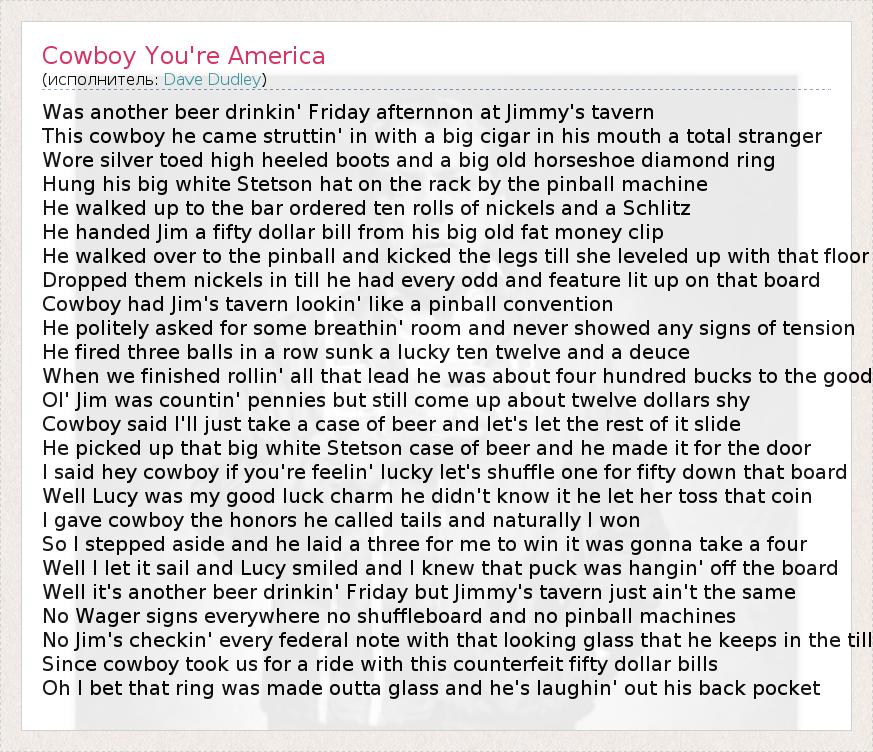Click the No Wager signs everywhere line
This screenshot has width=873, height=752.
(x=389, y=616)
